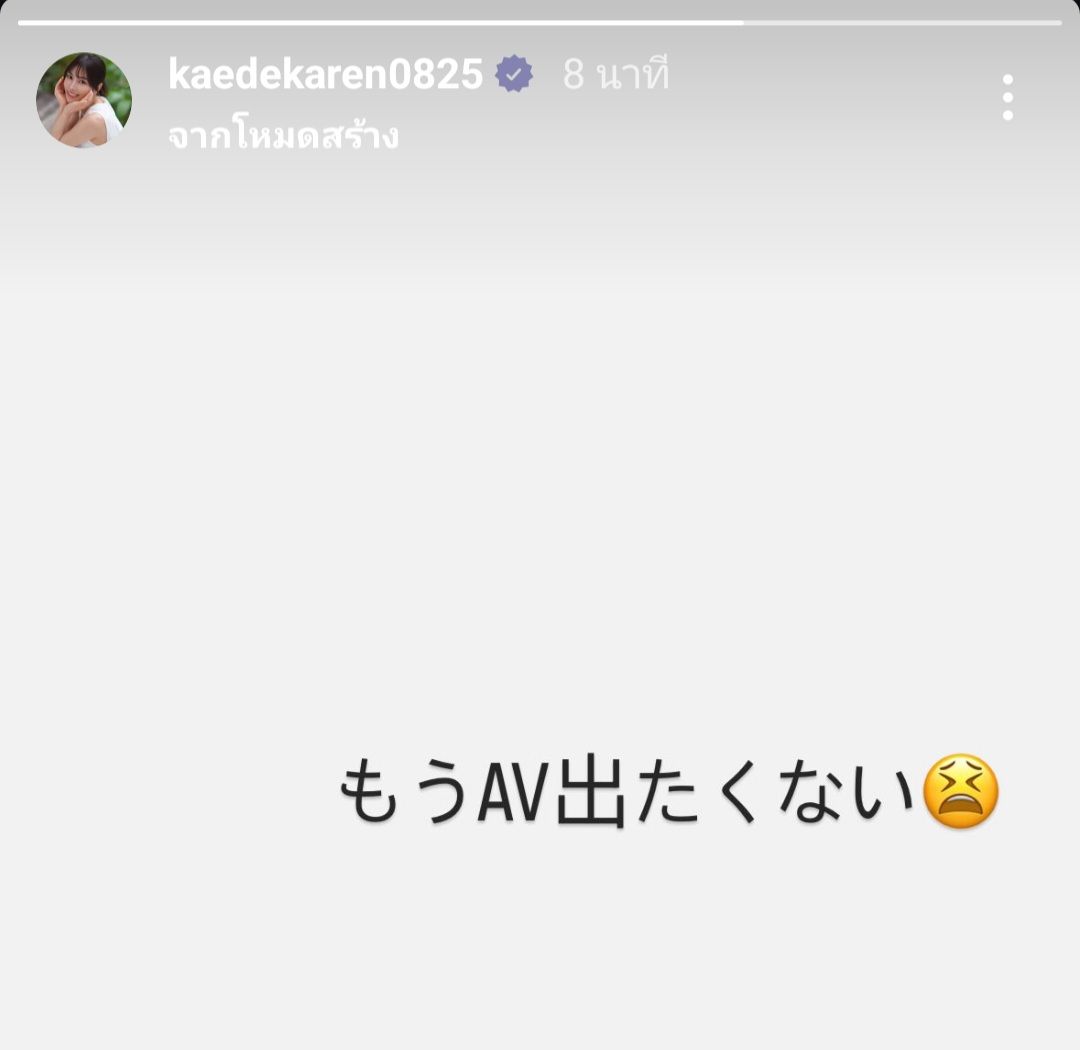
Task: Open the kaedekaren0825 username link
Action: [325, 74]
